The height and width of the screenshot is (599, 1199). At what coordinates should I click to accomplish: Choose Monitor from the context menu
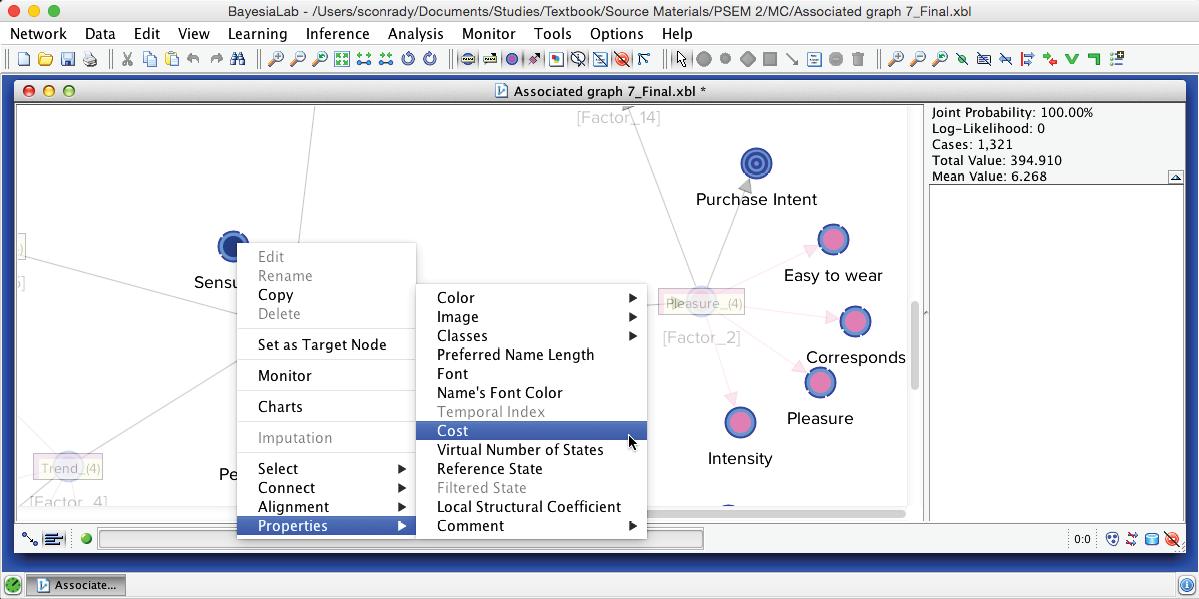click(327, 376)
